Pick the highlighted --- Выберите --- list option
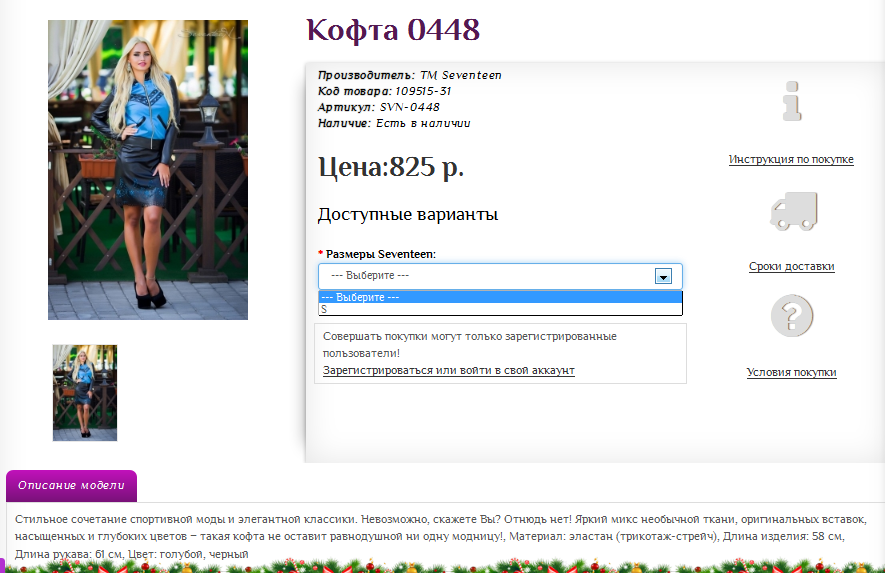 500,297
